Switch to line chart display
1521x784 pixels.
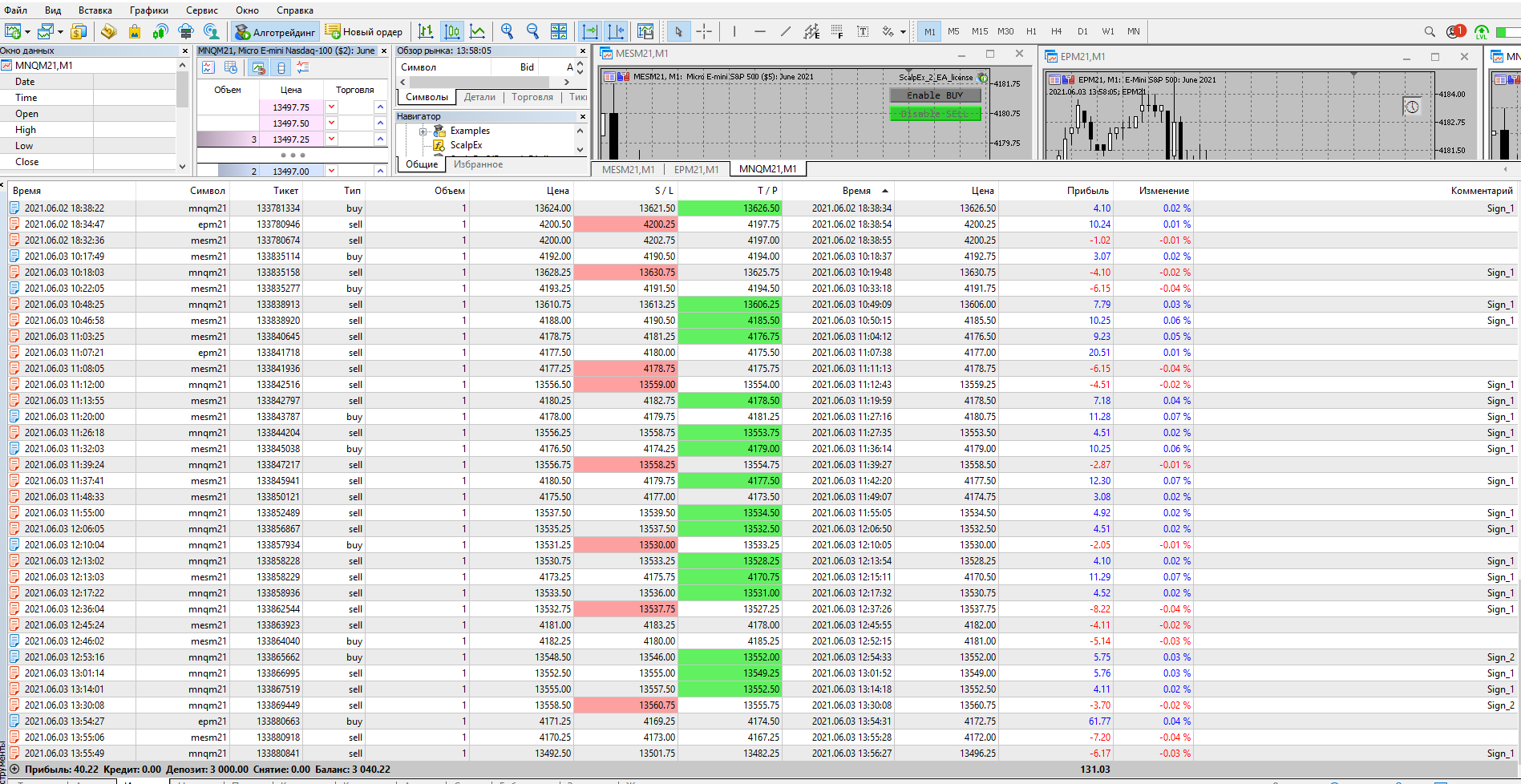pos(478,31)
